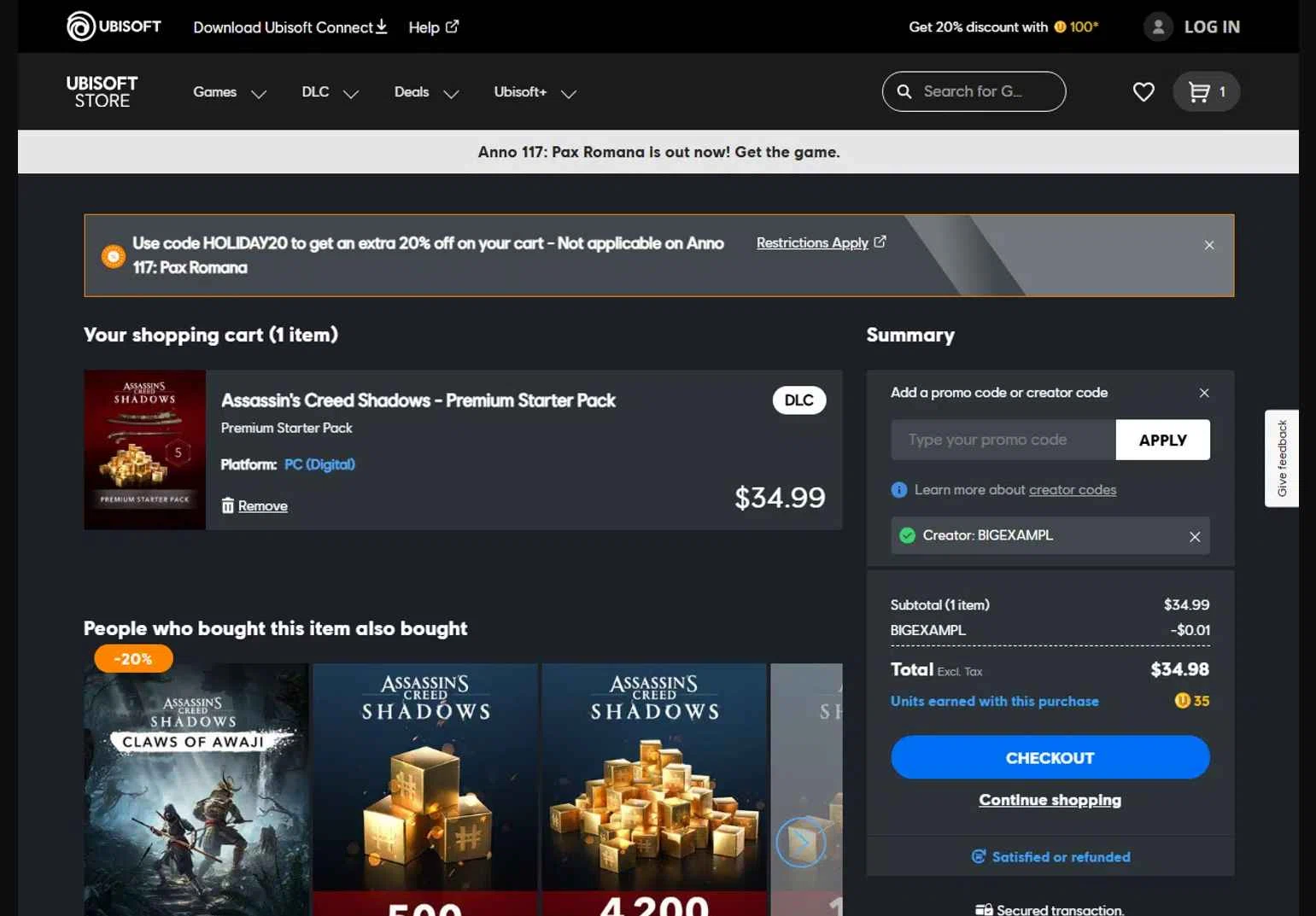
Task: Collapse the promo code section
Action: (x=1204, y=393)
